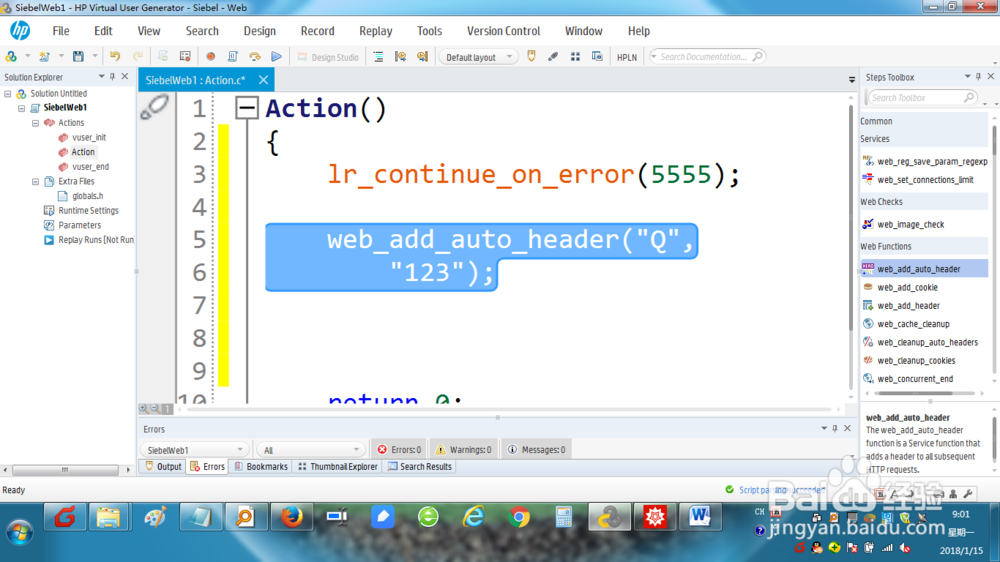Viewport: 1000px width, 562px height.
Task: Toggle the Errors: 0 filter
Action: coord(399,449)
